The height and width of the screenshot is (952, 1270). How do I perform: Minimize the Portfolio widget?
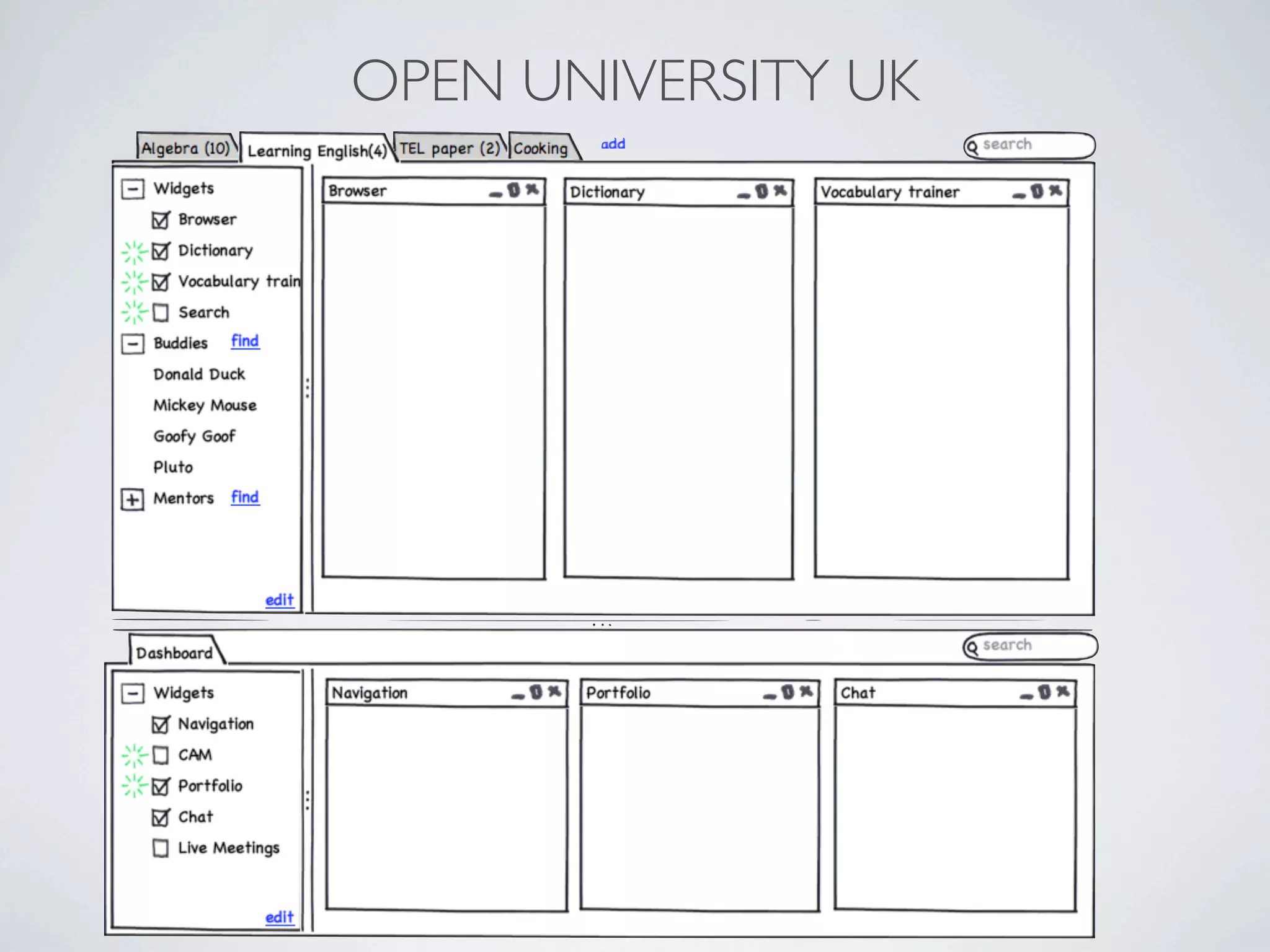coord(770,697)
